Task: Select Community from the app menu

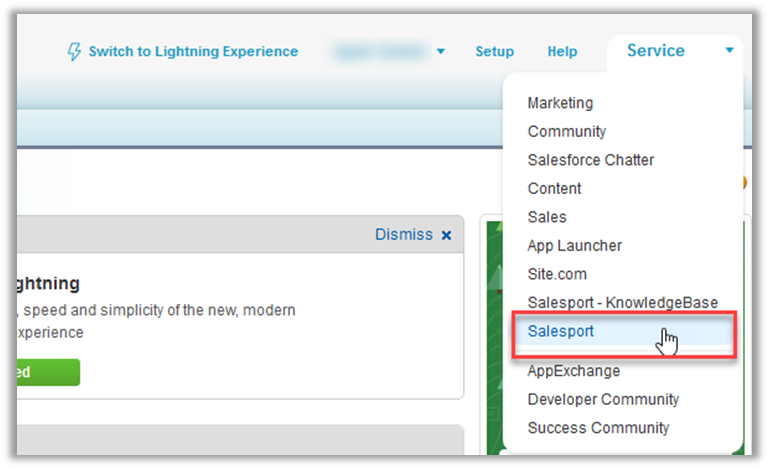Action: tap(567, 131)
